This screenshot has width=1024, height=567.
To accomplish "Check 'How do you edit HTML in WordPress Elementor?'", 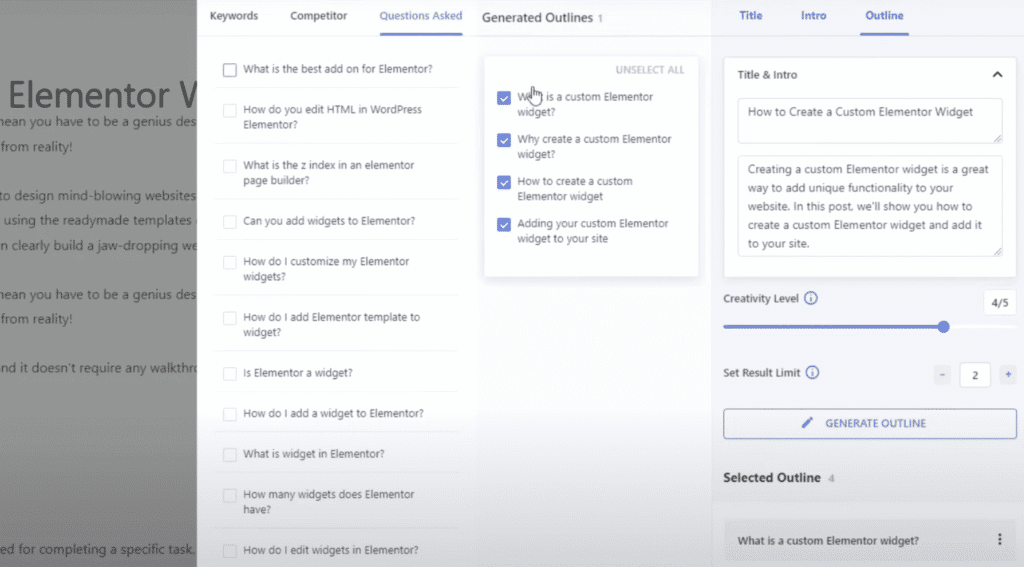I will [x=229, y=110].
